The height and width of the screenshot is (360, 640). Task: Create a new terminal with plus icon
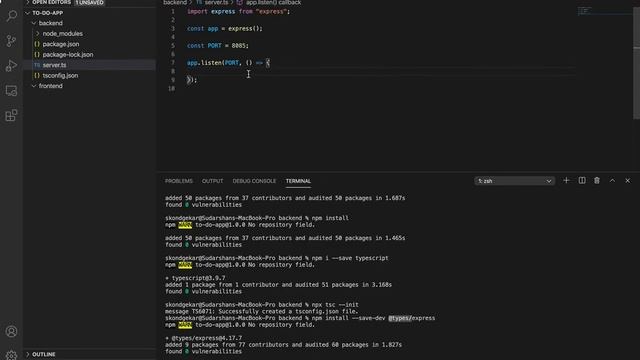[566, 180]
